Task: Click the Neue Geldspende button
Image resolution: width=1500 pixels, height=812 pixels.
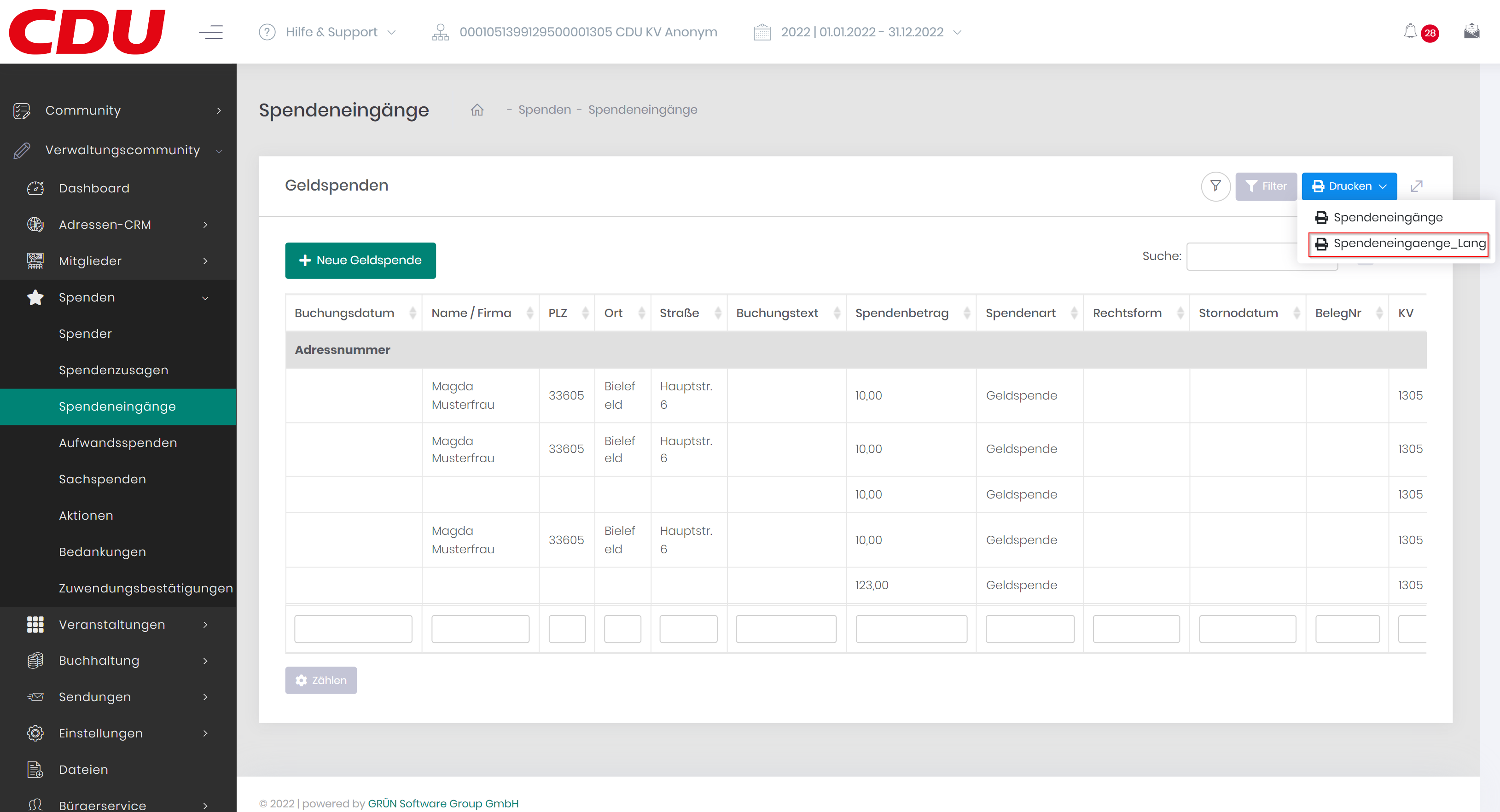Action: pyautogui.click(x=360, y=260)
